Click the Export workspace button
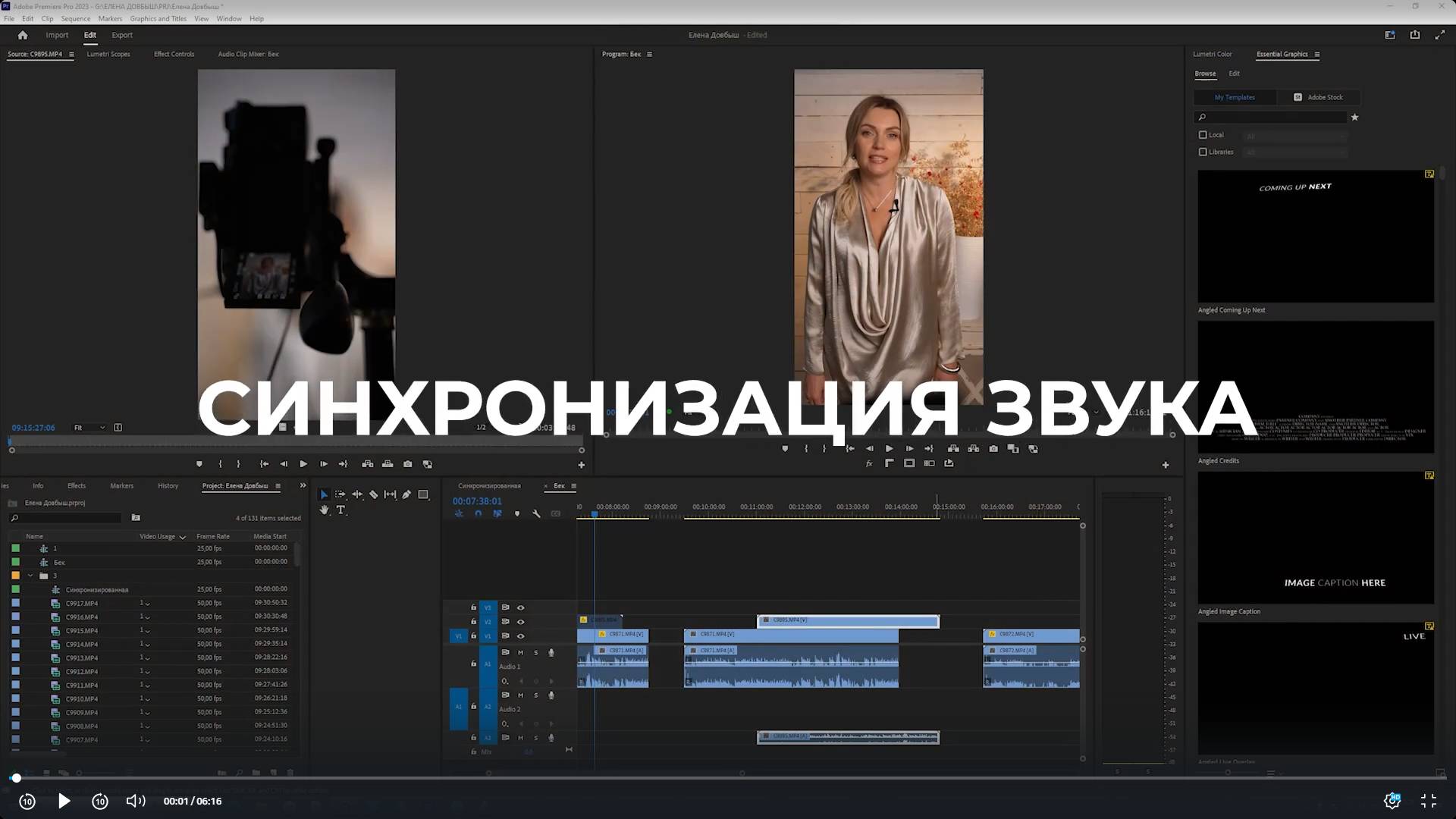1456x819 pixels. 121,35
